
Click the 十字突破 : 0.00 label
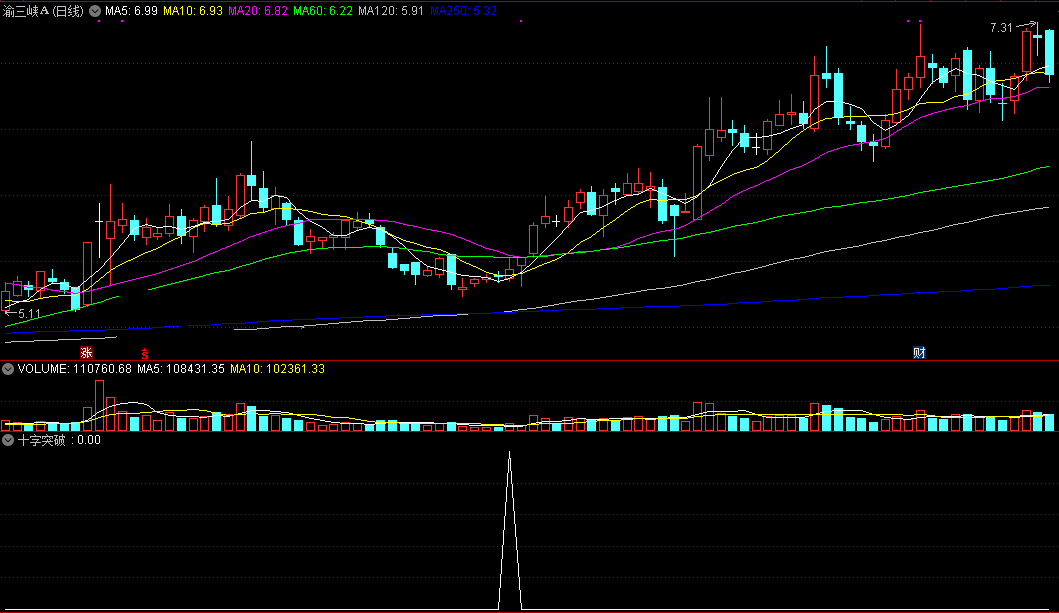59,440
